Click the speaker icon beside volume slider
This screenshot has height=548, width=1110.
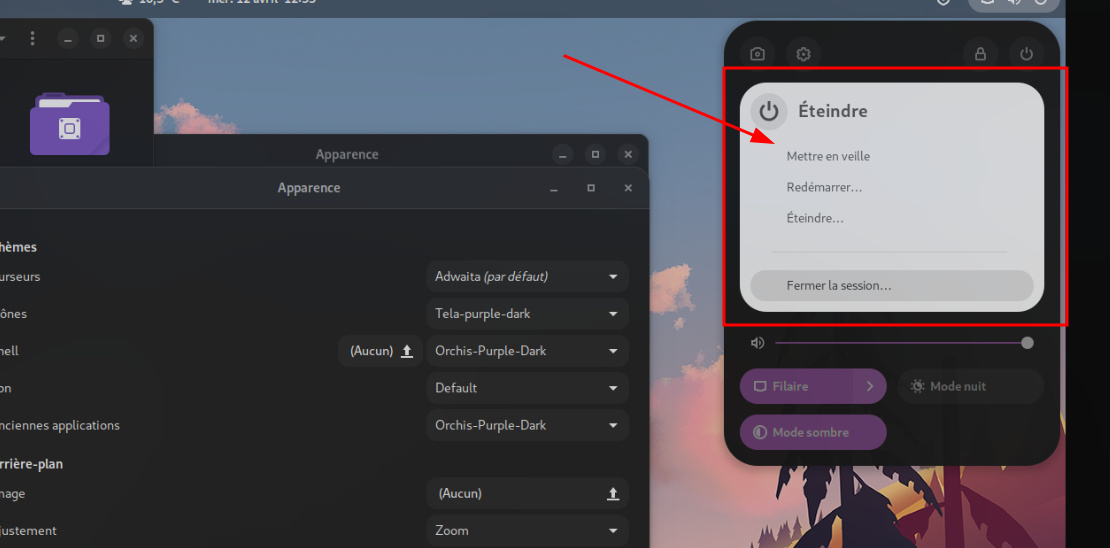point(757,343)
